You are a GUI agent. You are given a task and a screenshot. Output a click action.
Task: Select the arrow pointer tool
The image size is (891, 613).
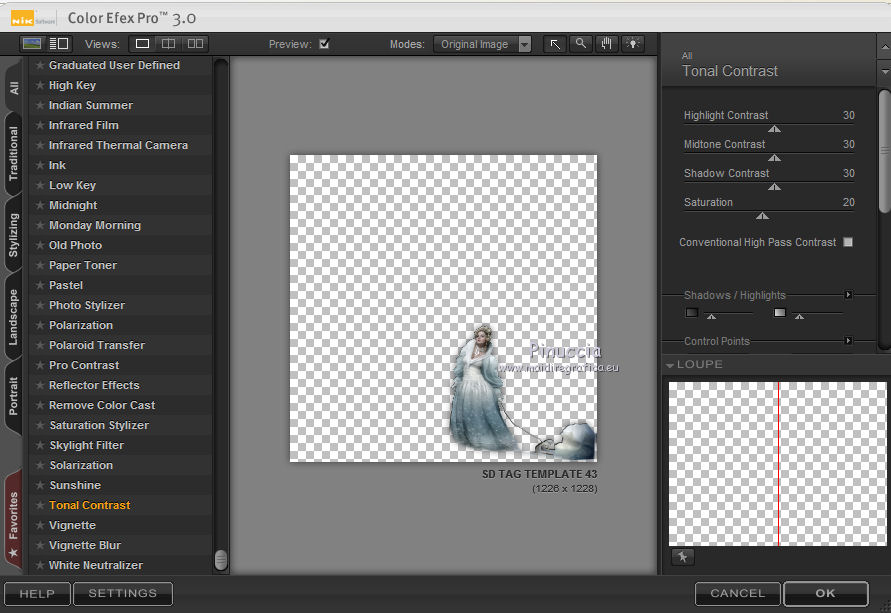555,44
